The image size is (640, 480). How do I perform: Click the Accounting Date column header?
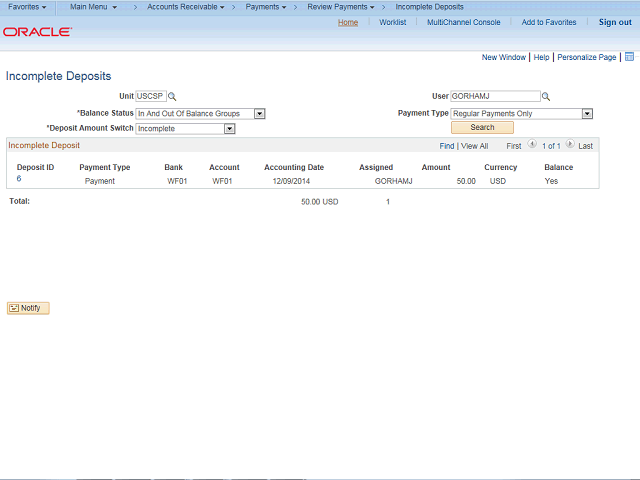294,167
